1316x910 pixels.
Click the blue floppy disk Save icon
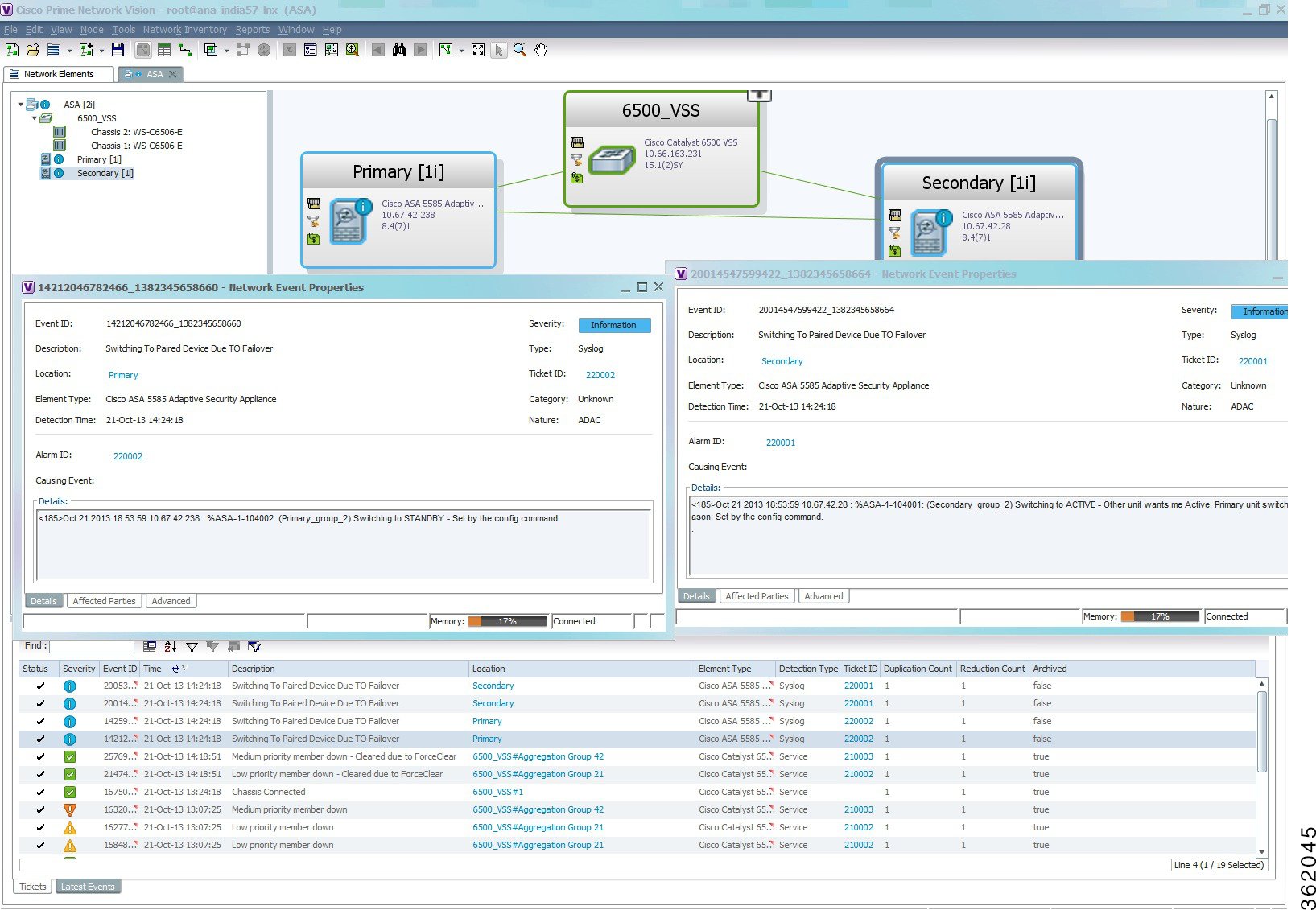[118, 50]
